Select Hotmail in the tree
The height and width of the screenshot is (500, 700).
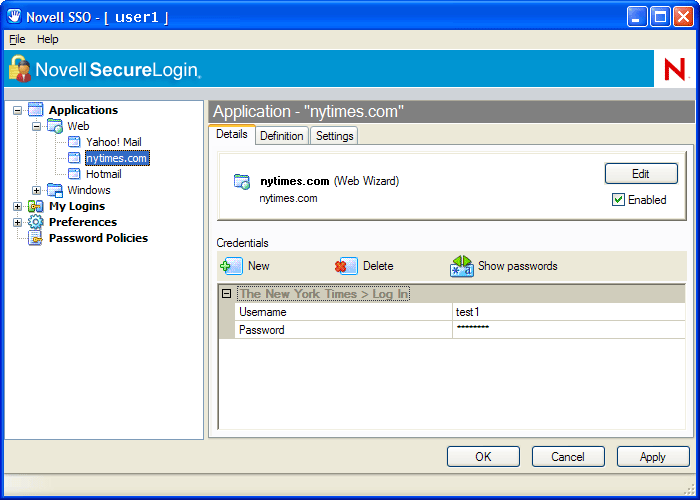click(x=104, y=174)
